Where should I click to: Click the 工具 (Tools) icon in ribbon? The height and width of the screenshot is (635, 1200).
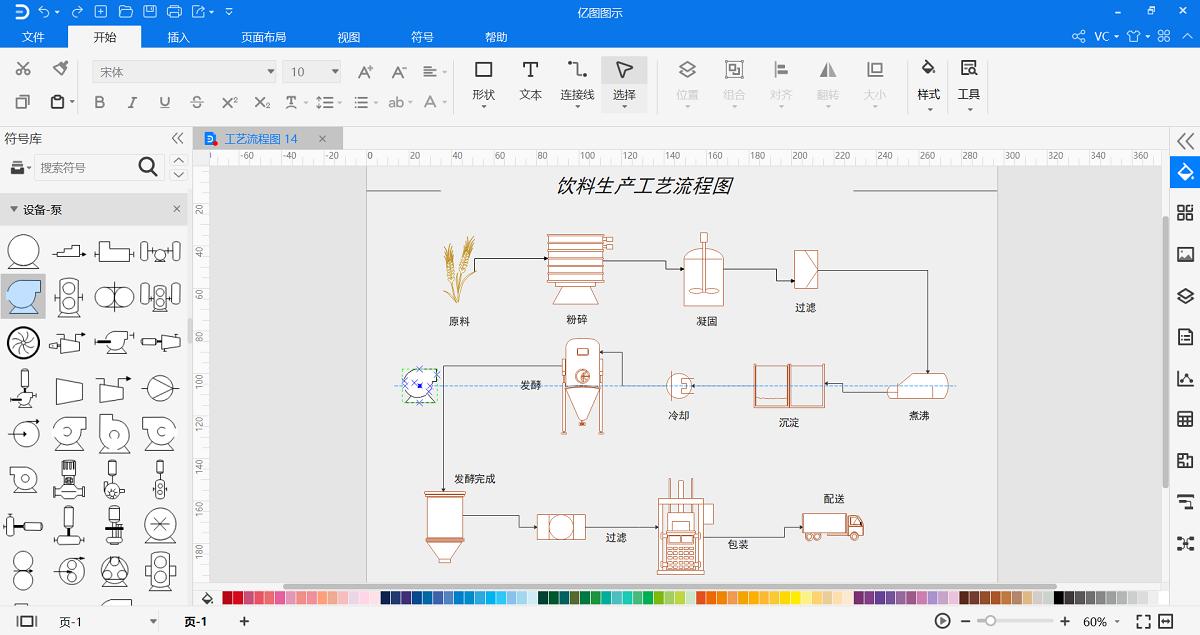click(x=968, y=80)
